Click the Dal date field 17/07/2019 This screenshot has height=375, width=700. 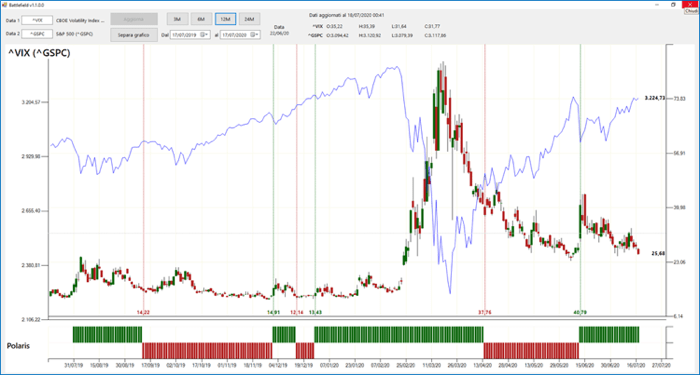pos(190,34)
